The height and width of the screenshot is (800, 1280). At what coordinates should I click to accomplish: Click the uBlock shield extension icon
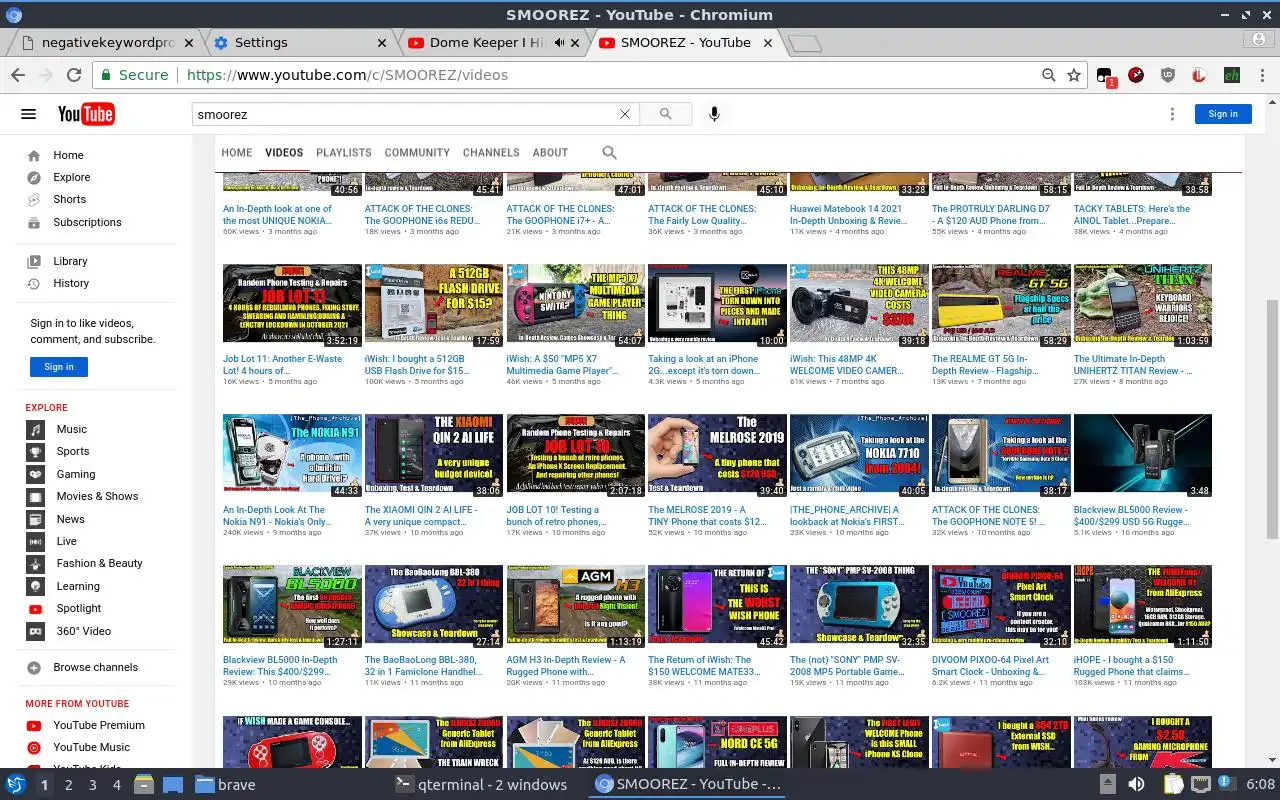[1167, 75]
